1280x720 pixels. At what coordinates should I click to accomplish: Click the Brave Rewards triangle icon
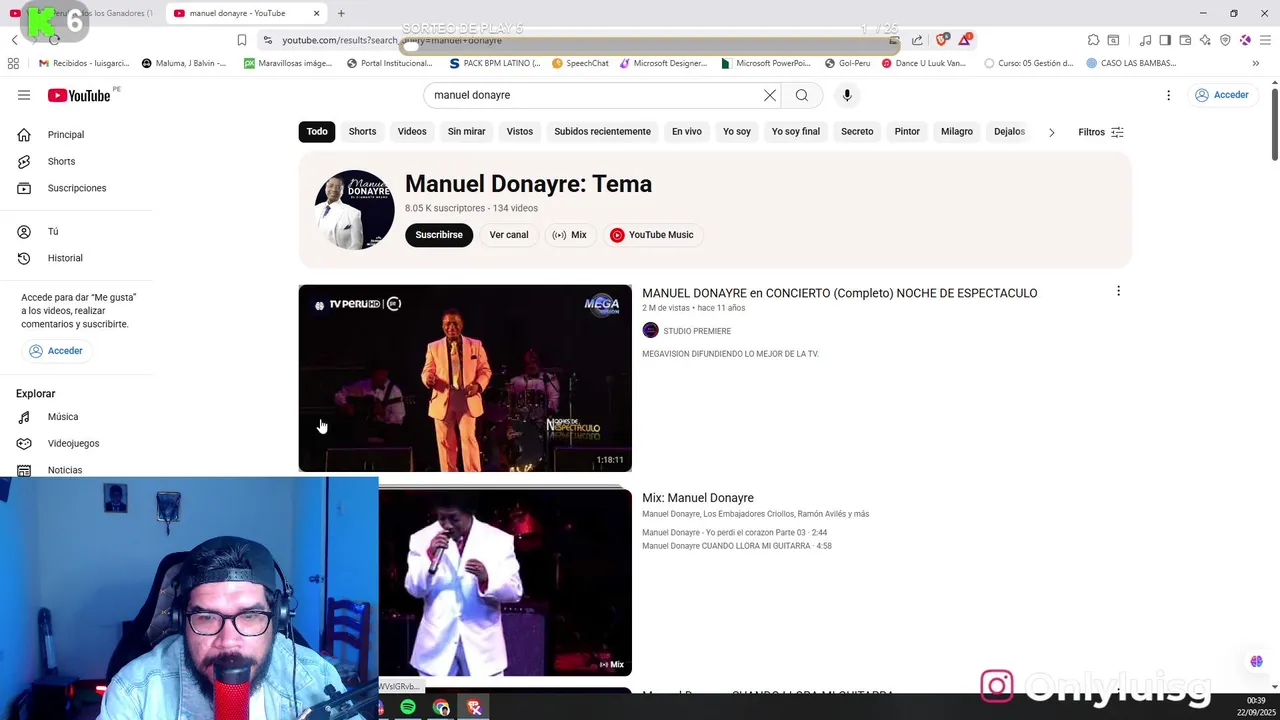pyautogui.click(x=965, y=40)
